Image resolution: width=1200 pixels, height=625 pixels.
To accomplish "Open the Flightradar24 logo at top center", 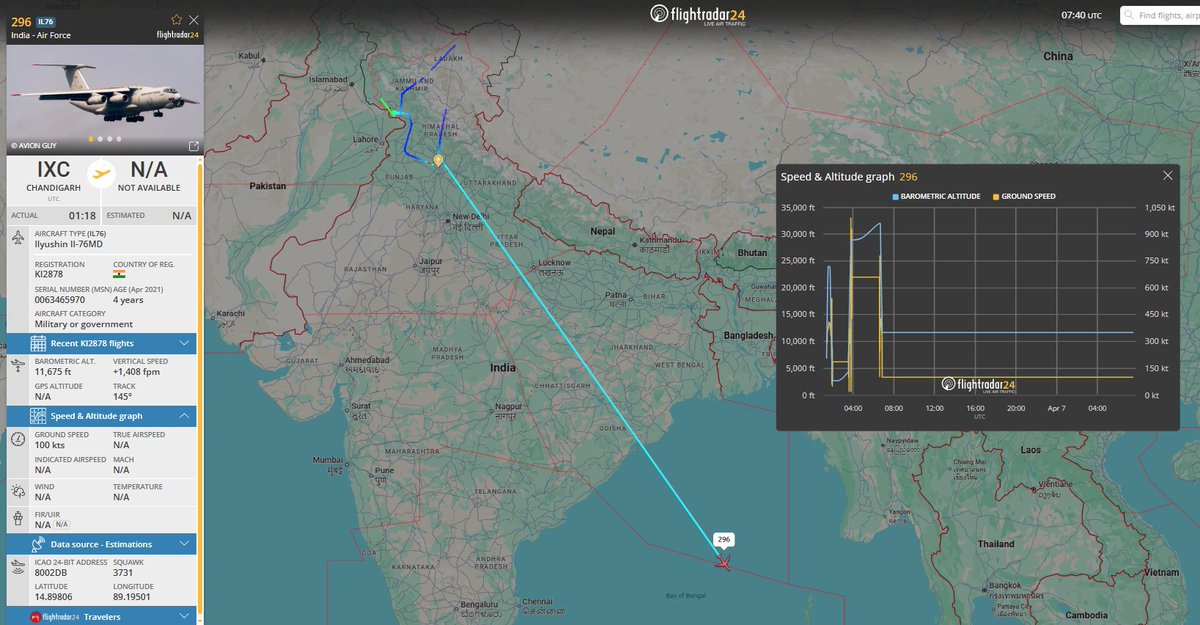I will tap(698, 14).
